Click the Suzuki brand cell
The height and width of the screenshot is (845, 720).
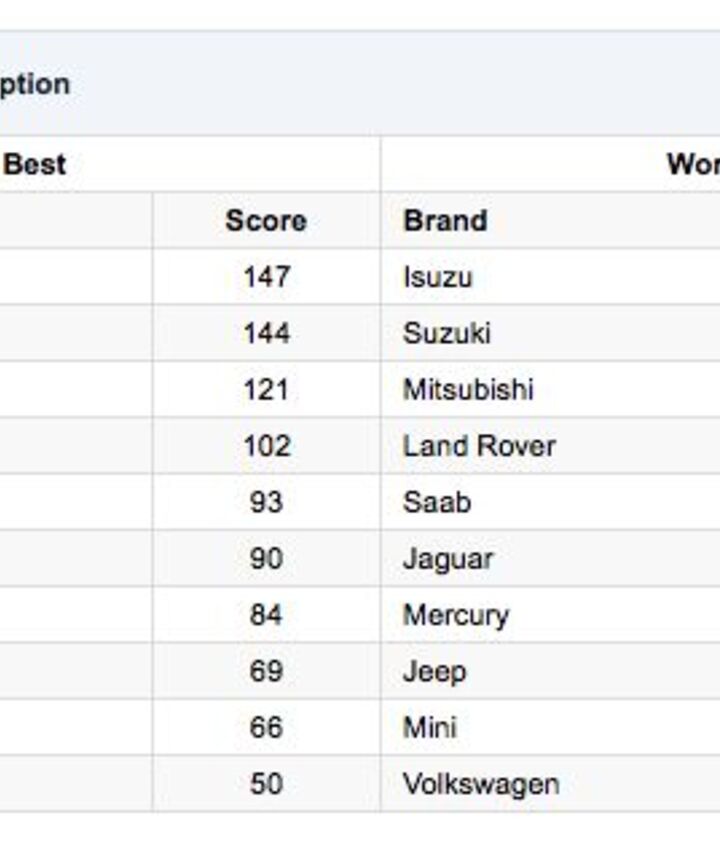pos(446,333)
